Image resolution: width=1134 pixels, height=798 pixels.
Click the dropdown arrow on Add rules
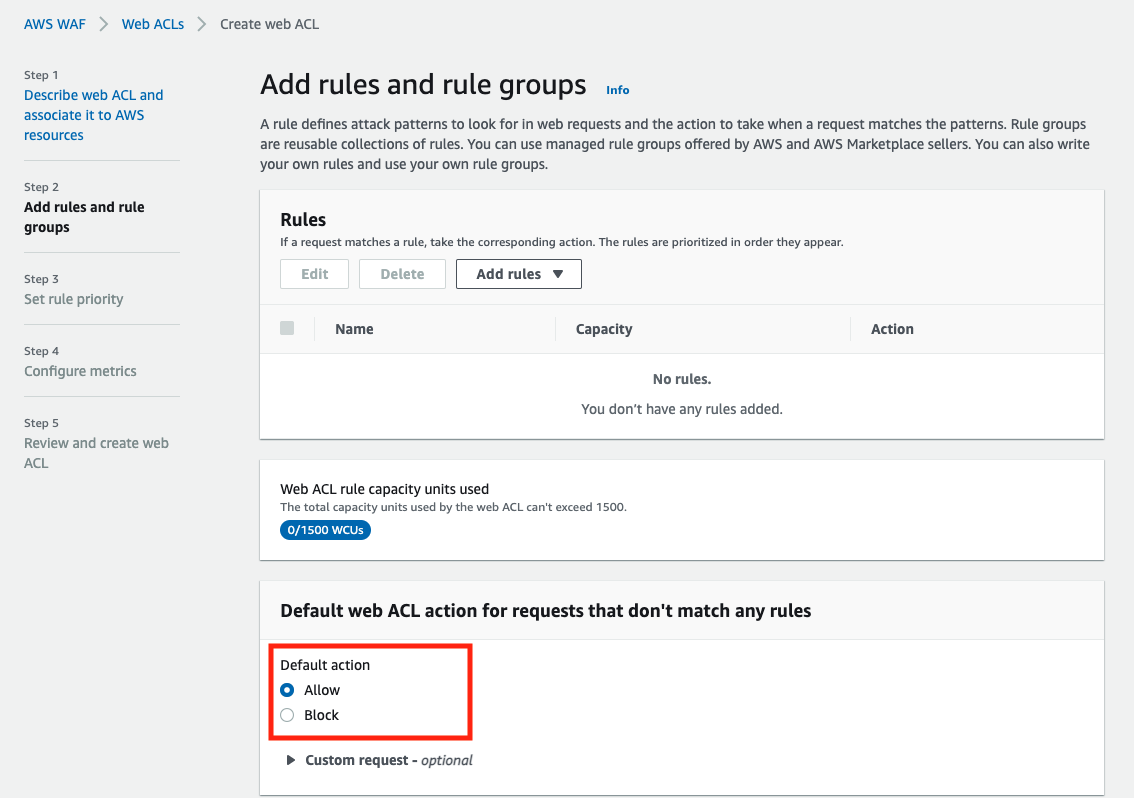point(558,274)
